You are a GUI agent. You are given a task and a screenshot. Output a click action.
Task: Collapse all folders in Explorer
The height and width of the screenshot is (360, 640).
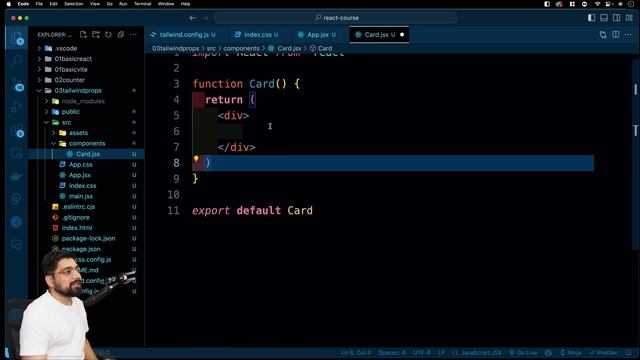(x=121, y=35)
